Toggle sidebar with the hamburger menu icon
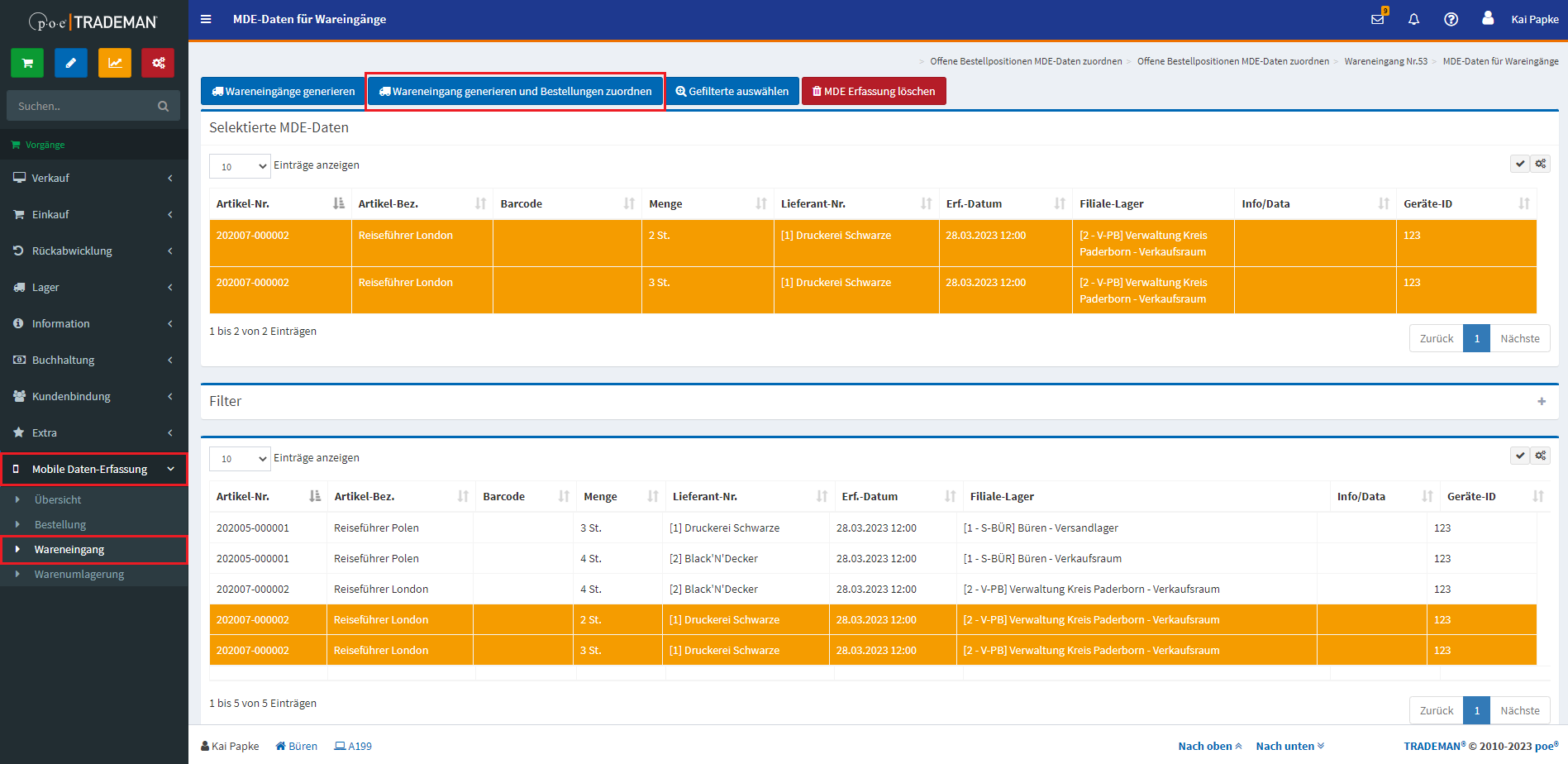Image resolution: width=1568 pixels, height=764 pixels. pyautogui.click(x=206, y=19)
